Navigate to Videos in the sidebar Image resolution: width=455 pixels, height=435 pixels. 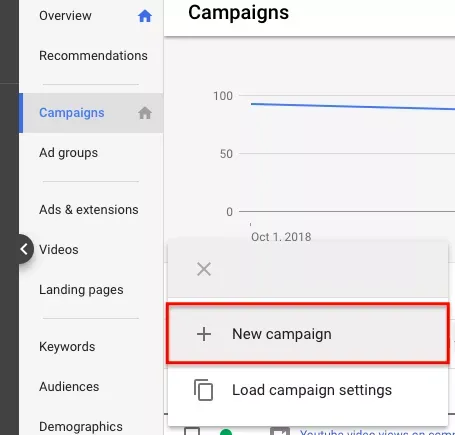pyautogui.click(x=59, y=250)
